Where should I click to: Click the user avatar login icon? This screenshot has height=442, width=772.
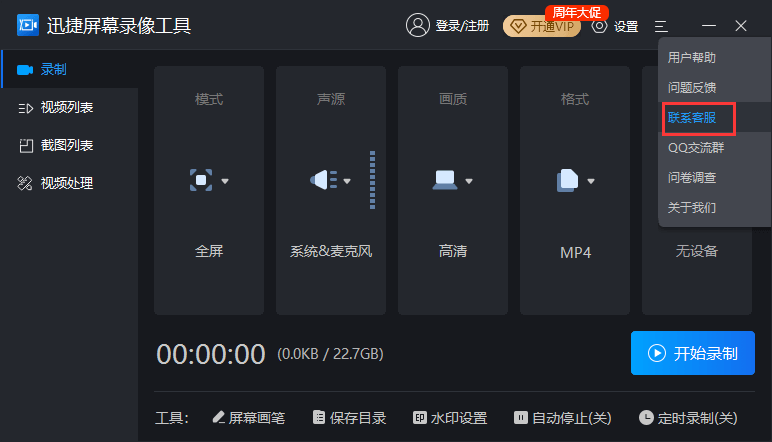[418, 26]
